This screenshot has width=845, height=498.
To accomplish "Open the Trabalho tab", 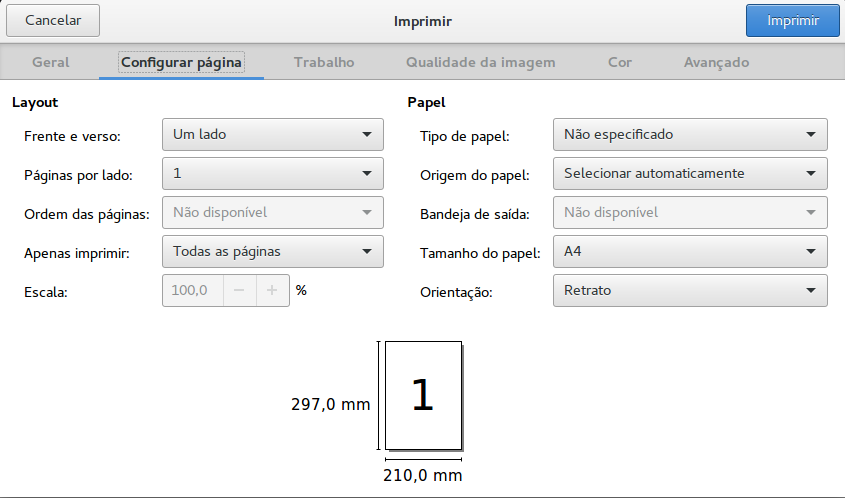I will pyautogui.click(x=324, y=63).
